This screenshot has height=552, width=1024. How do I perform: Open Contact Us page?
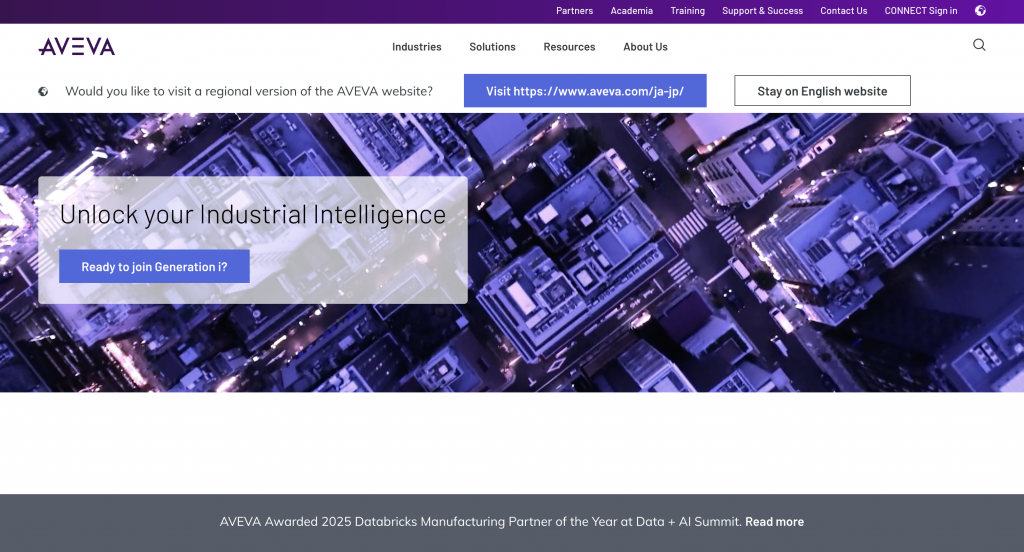click(844, 10)
